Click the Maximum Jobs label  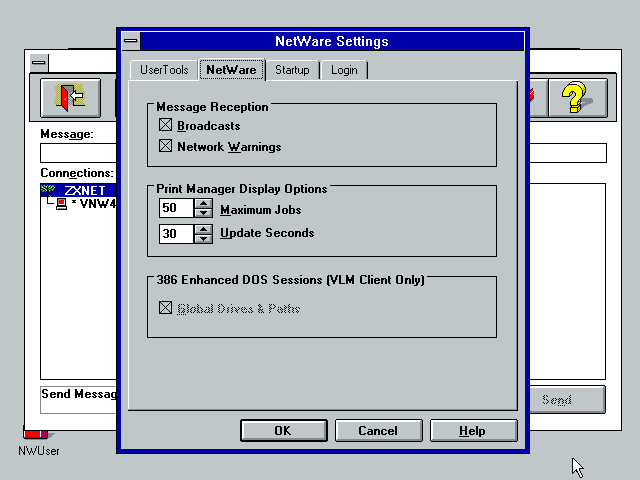[x=260, y=210]
